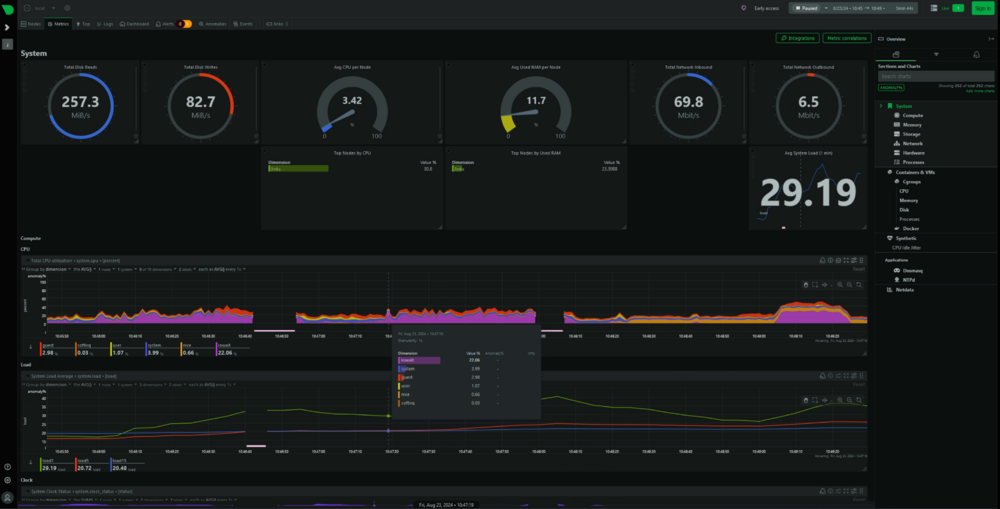Open CPU chart Group by dimension dropdown
This screenshot has height=509, width=1000.
(x=47, y=269)
